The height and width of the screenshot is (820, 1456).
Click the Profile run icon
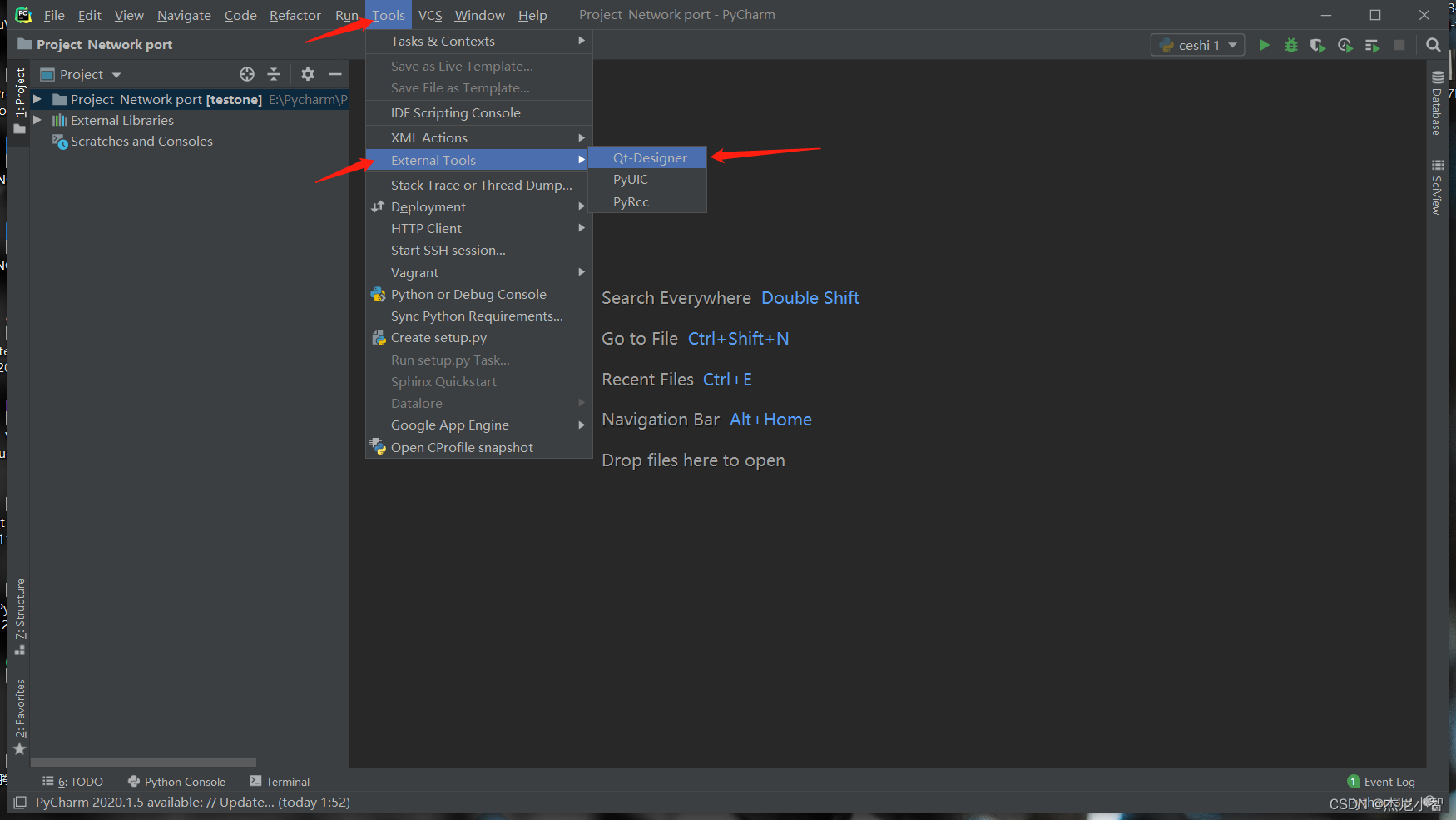pyautogui.click(x=1345, y=45)
